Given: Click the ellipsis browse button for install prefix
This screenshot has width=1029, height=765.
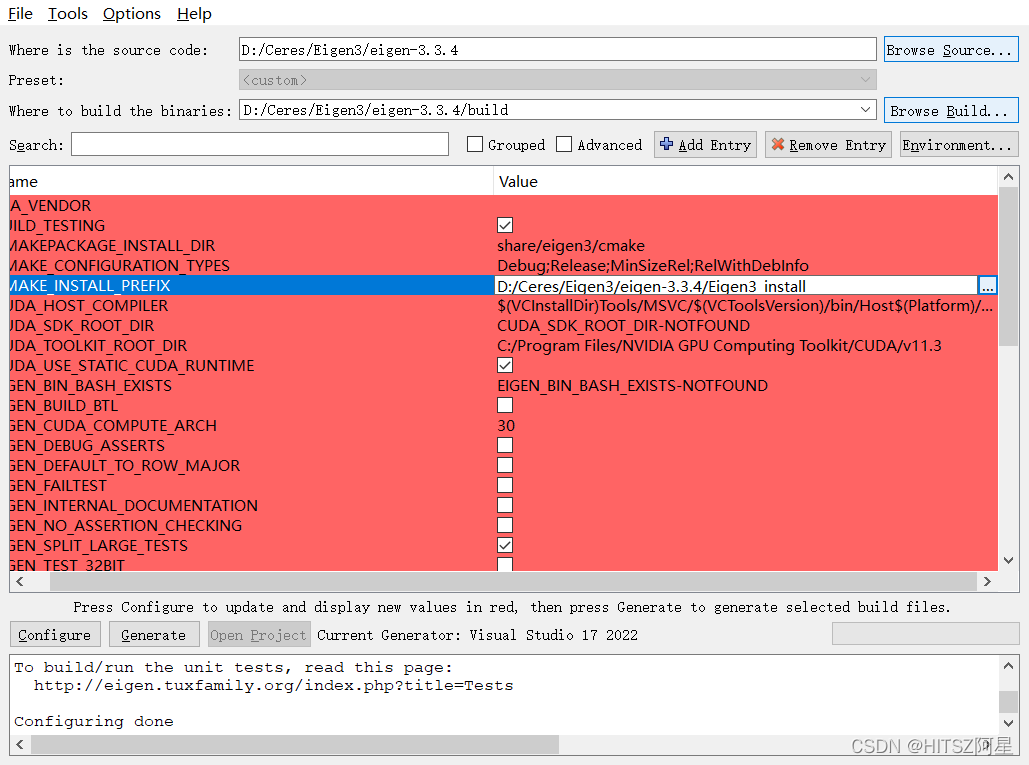Looking at the screenshot, I should (x=987, y=286).
